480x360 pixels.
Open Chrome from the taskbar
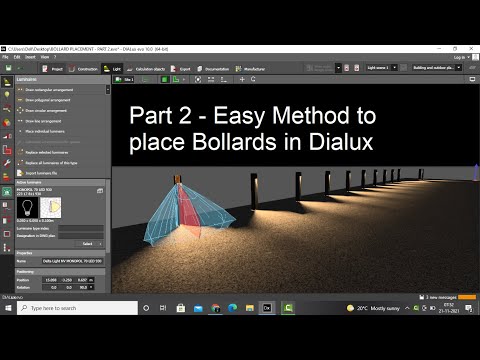(215, 308)
